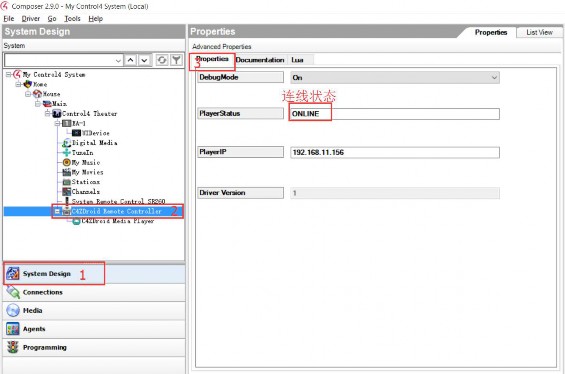This screenshot has height=374, width=565.
Task: Click the My Control4 System root icon
Action: [17, 75]
